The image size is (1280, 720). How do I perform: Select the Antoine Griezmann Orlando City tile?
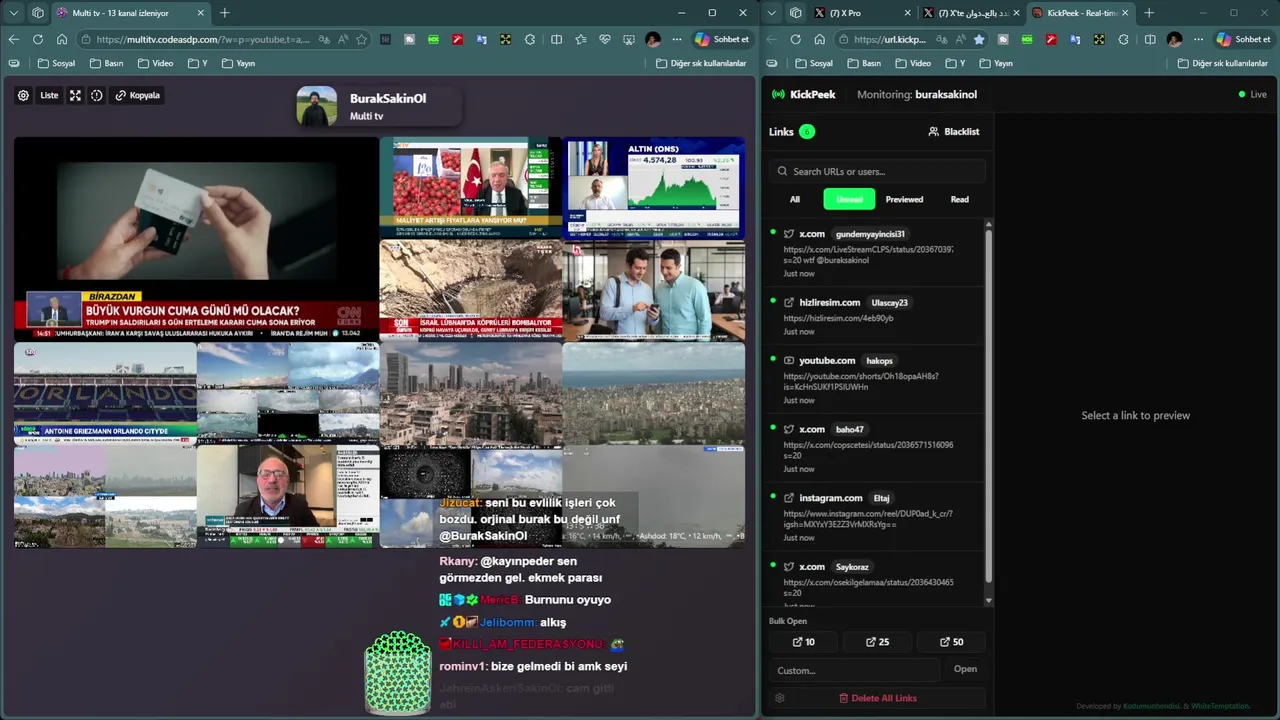(105, 393)
